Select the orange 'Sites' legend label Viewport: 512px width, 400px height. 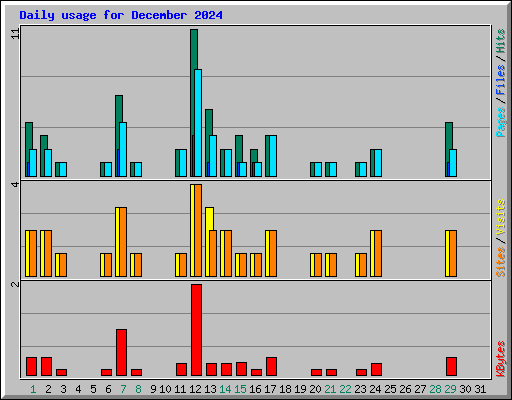pyautogui.click(x=501, y=262)
